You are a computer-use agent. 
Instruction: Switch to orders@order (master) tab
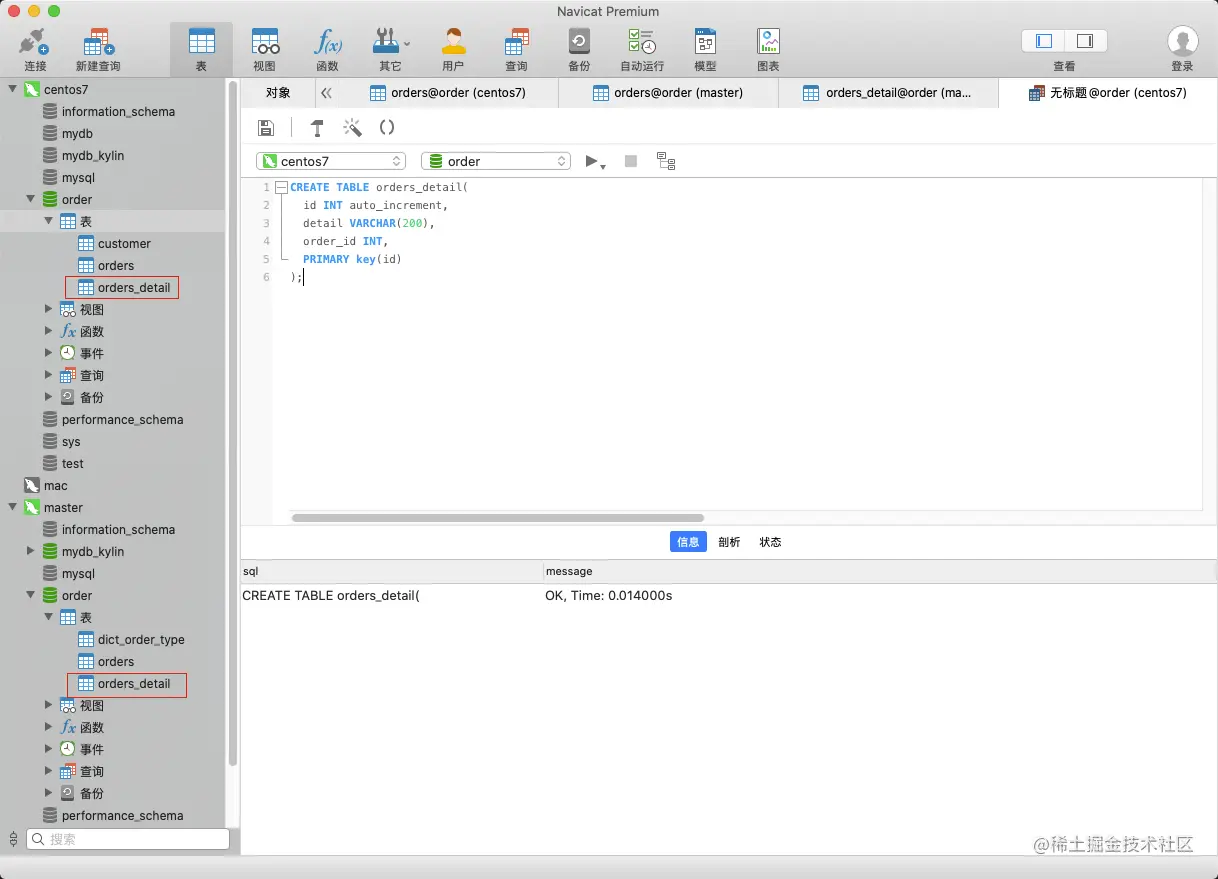pos(667,93)
